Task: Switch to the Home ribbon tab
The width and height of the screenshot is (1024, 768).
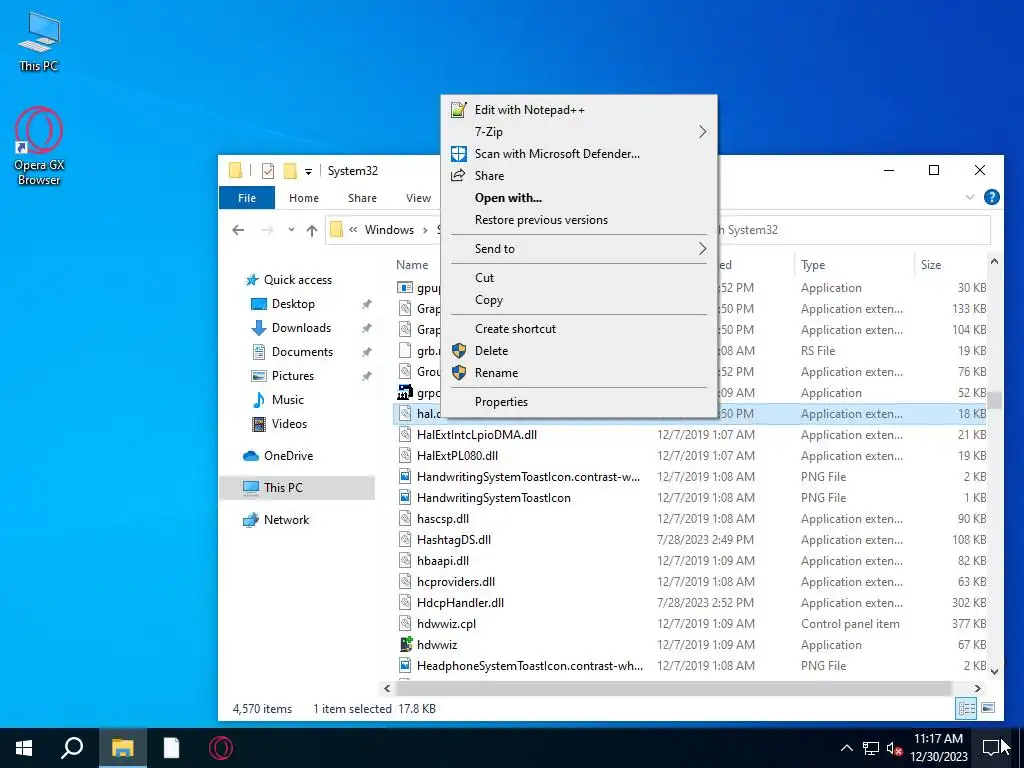Action: pos(304,198)
